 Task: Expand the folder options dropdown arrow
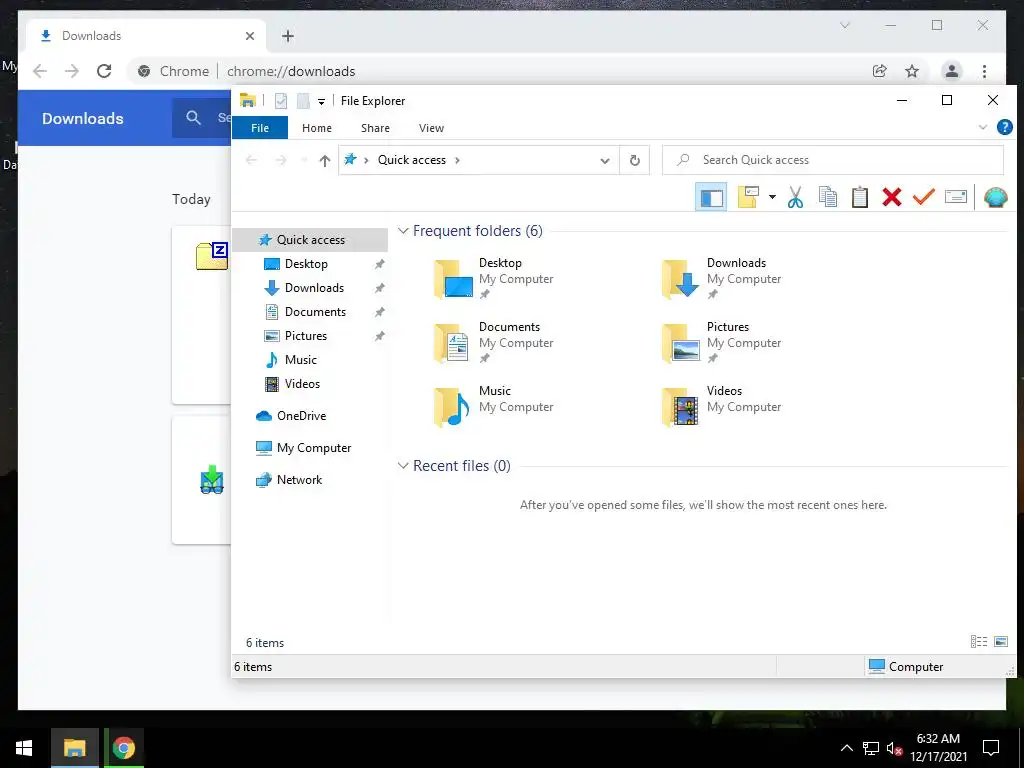coord(772,197)
